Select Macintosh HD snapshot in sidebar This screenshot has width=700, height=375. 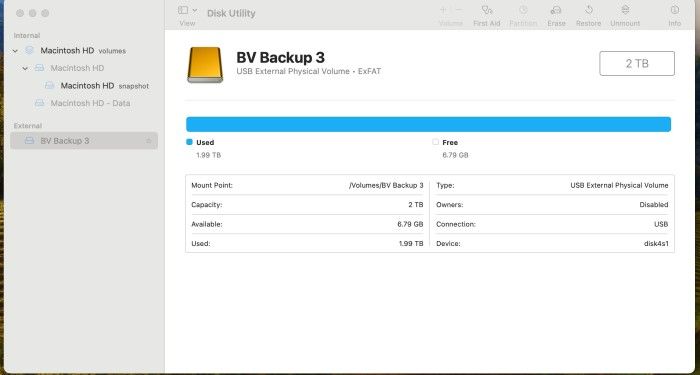[x=105, y=86]
